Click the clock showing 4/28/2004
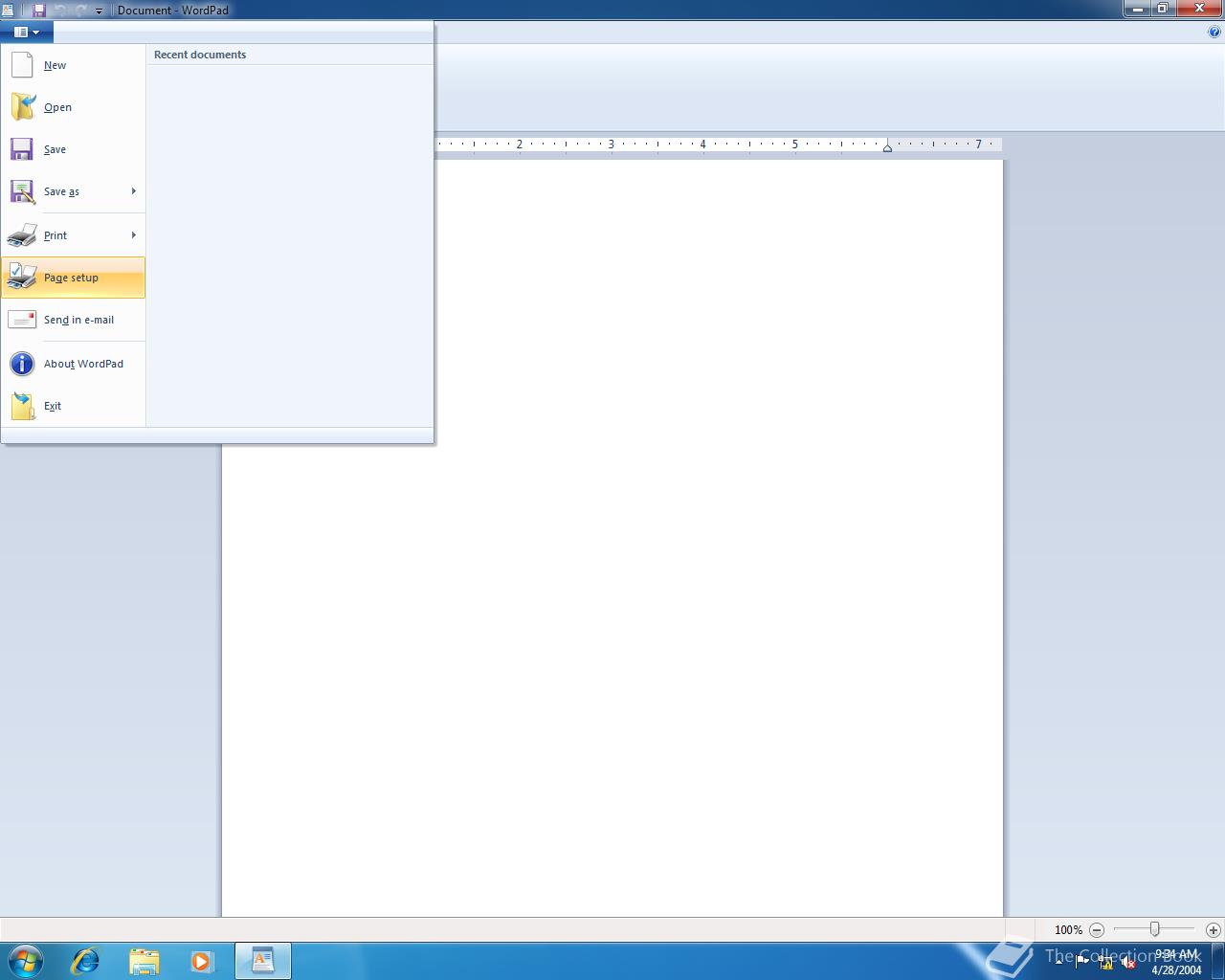 click(1176, 962)
